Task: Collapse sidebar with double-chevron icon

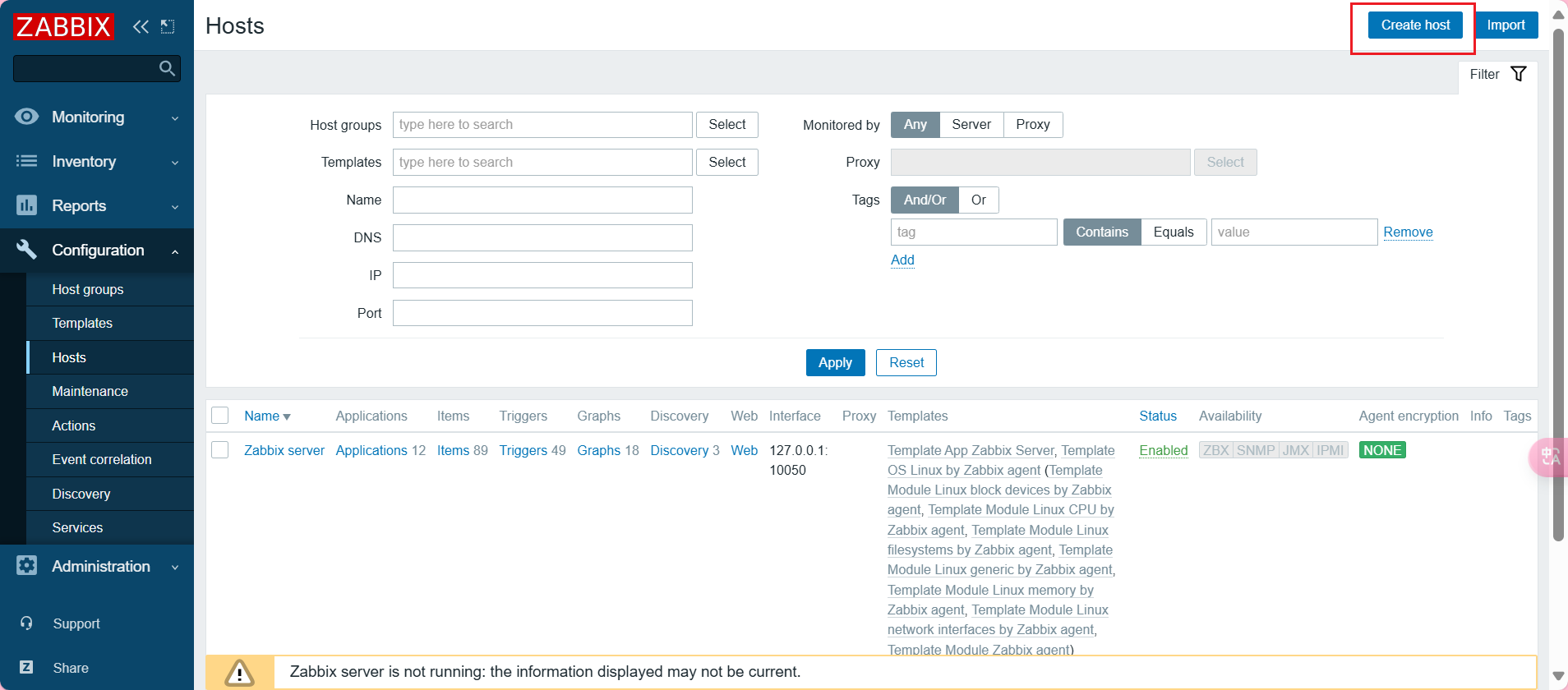Action: click(141, 26)
